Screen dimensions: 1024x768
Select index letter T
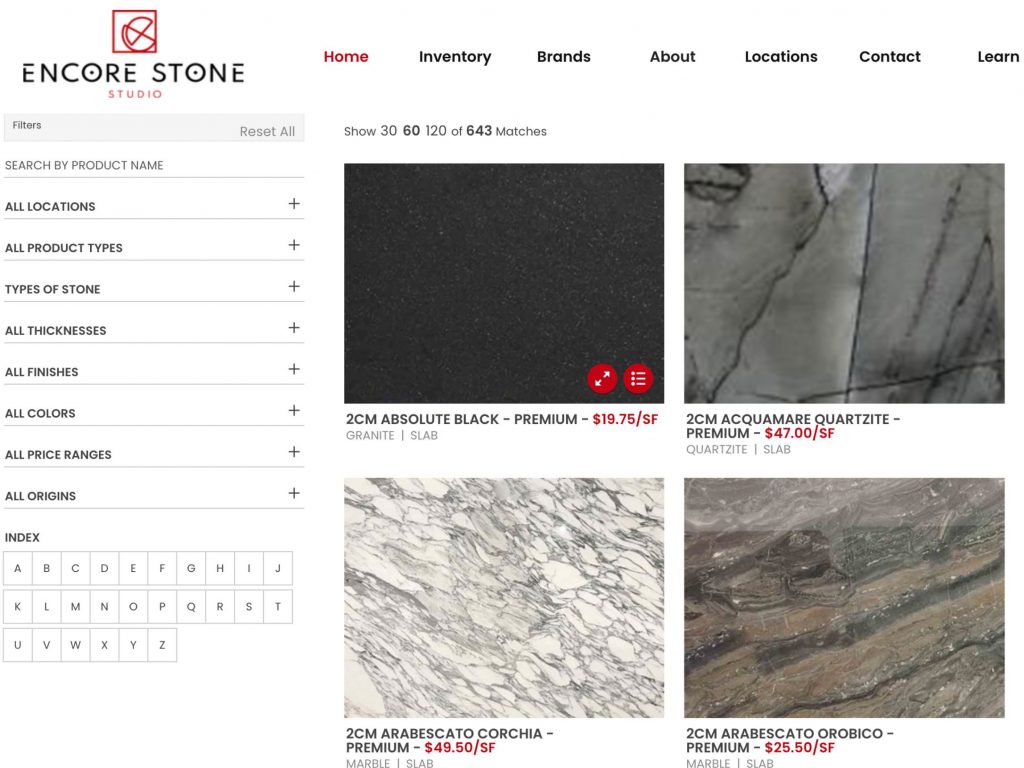coord(278,607)
